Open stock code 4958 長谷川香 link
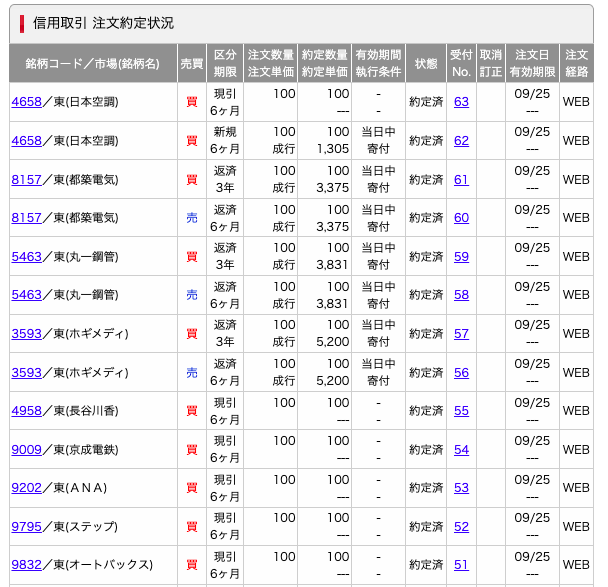Image resolution: width=608 pixels, height=587 pixels. click(x=26, y=411)
